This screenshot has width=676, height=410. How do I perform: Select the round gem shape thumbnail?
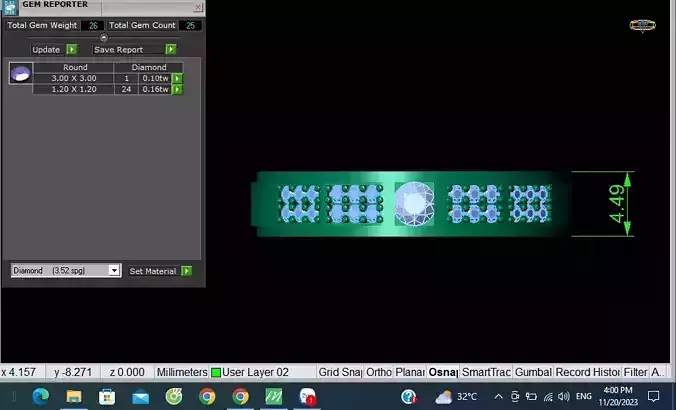[21, 73]
